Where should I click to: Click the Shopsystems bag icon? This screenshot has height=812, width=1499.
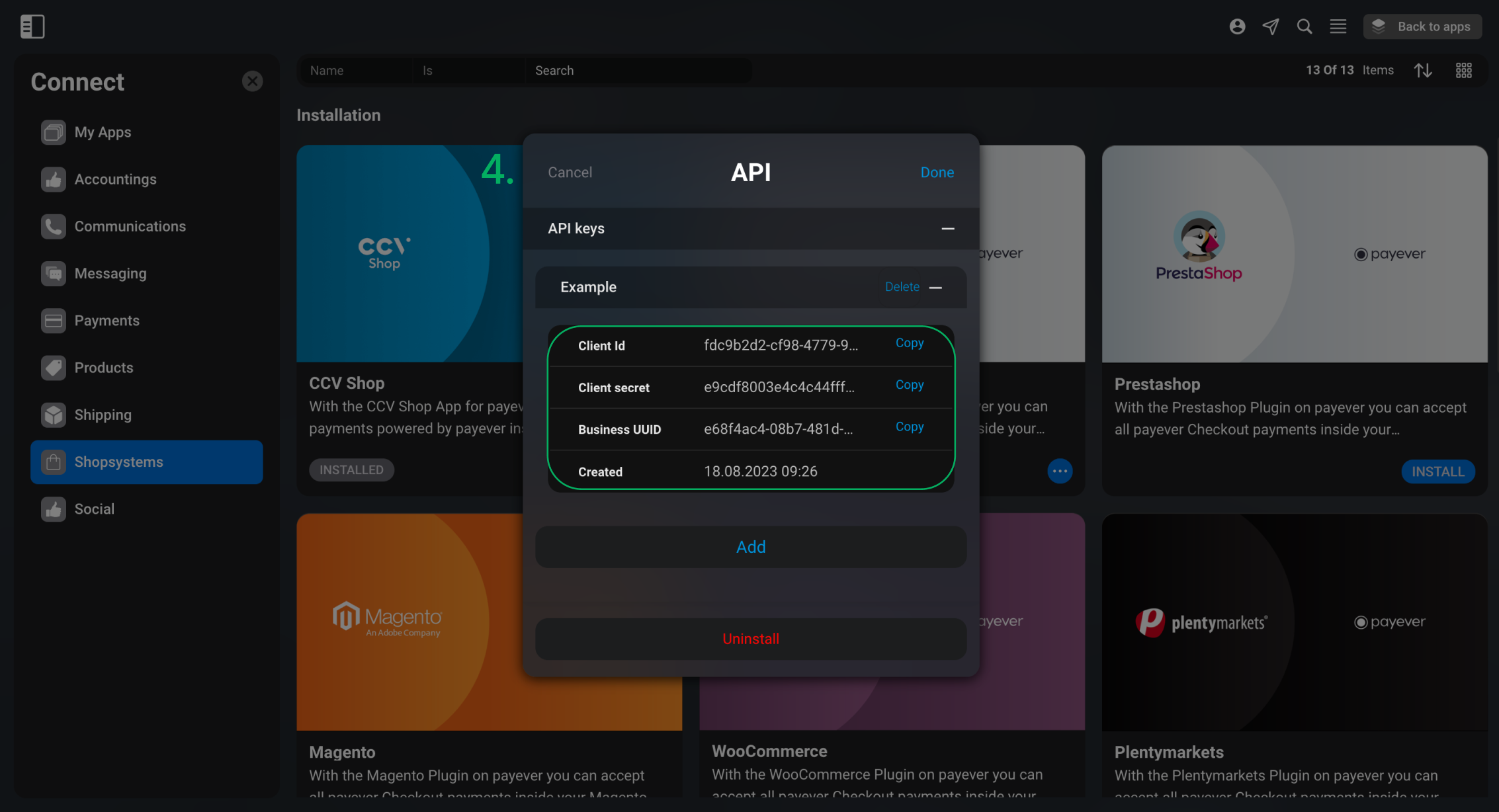coord(54,462)
